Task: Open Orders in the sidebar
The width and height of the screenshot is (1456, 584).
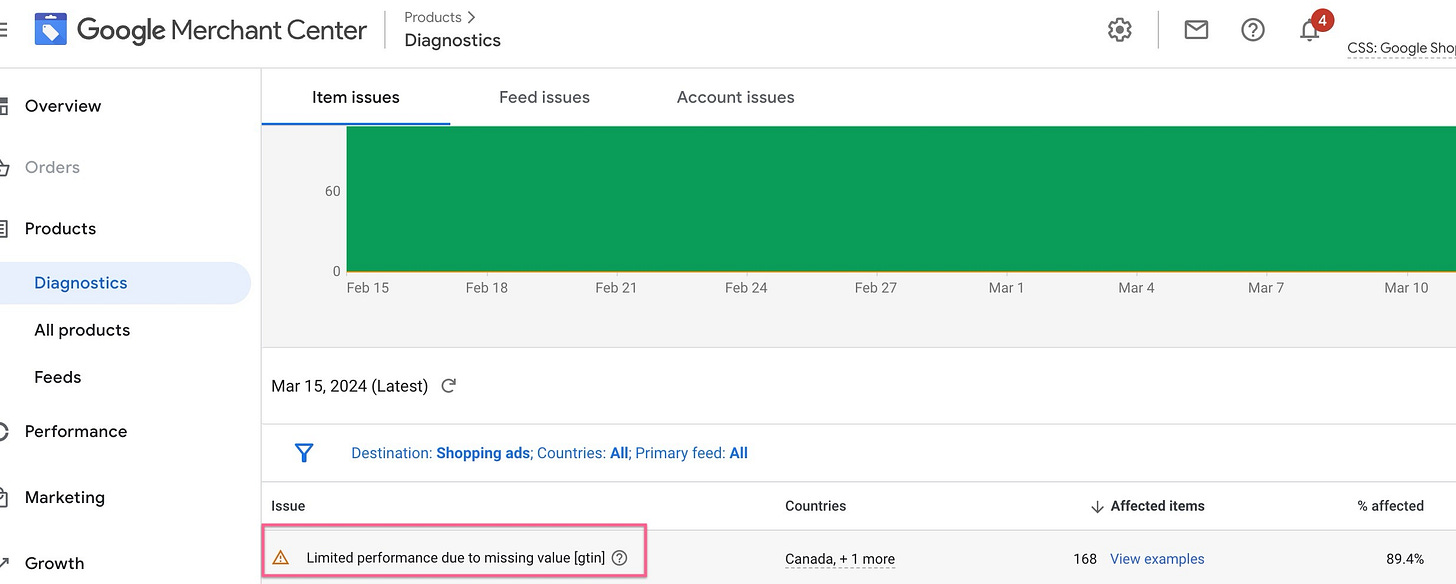Action: coord(52,167)
